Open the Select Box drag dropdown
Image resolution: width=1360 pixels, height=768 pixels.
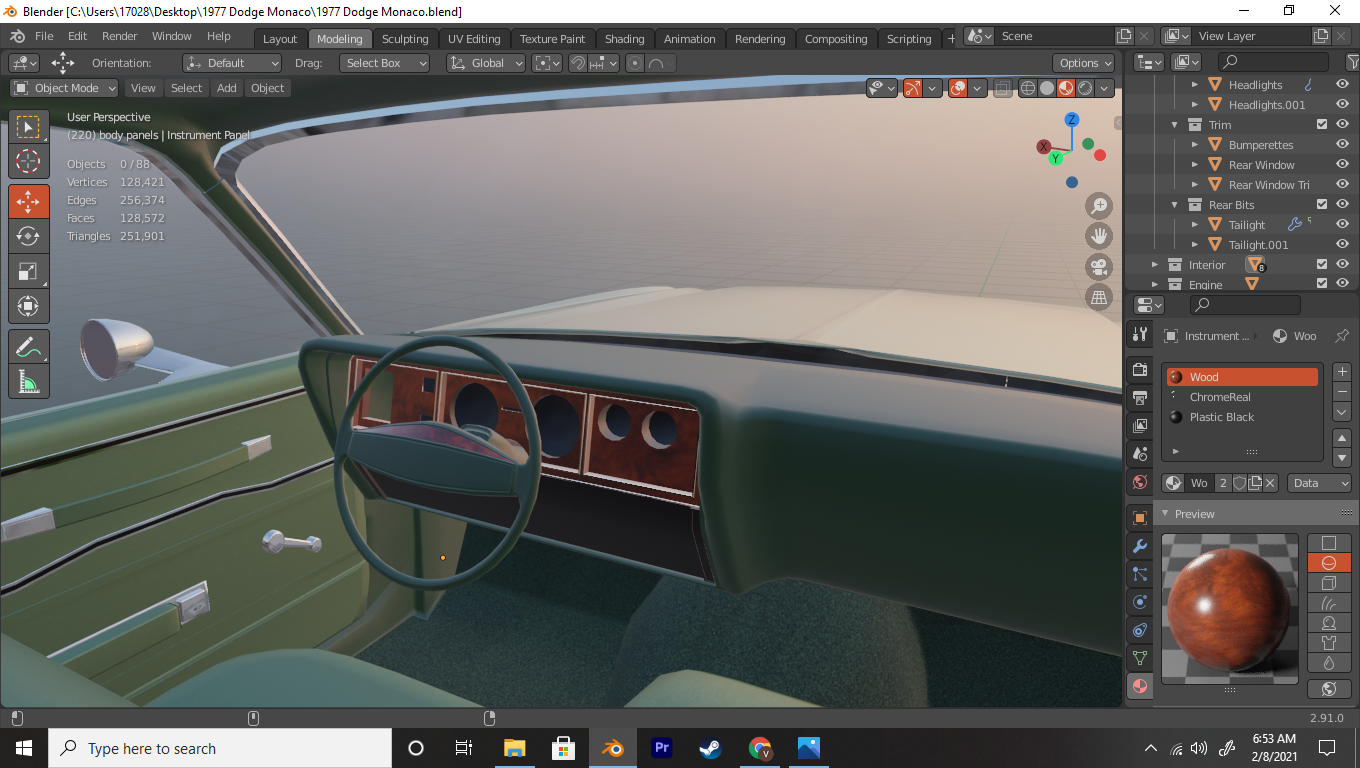click(385, 63)
